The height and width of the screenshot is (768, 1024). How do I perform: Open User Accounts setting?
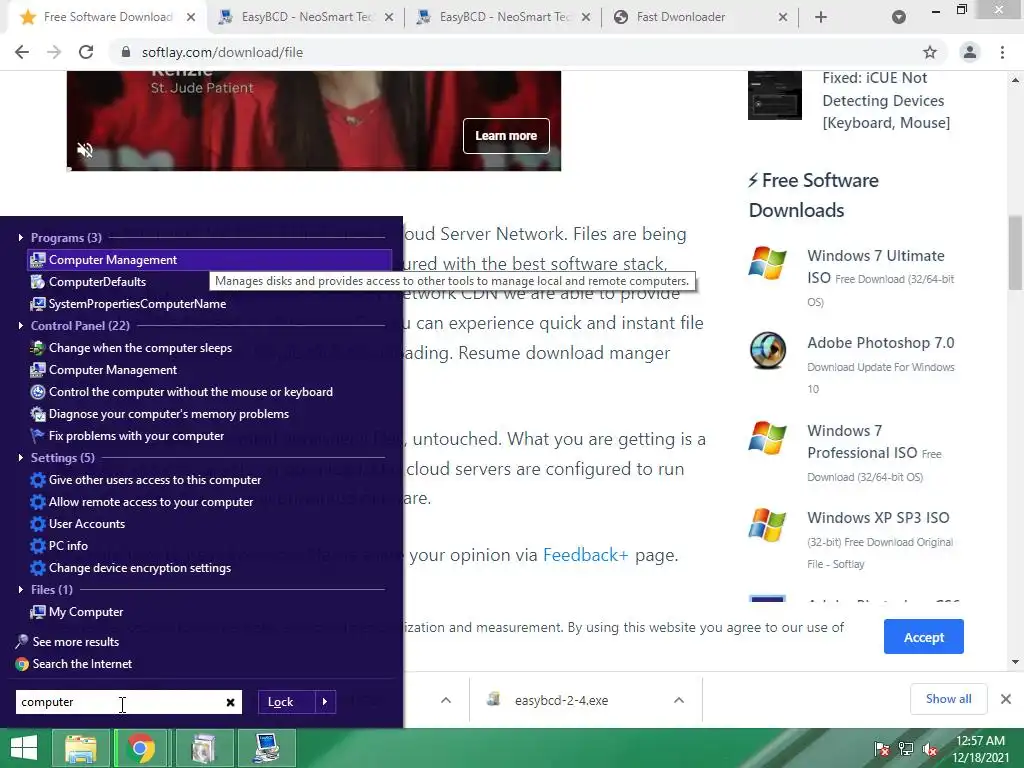coord(86,524)
